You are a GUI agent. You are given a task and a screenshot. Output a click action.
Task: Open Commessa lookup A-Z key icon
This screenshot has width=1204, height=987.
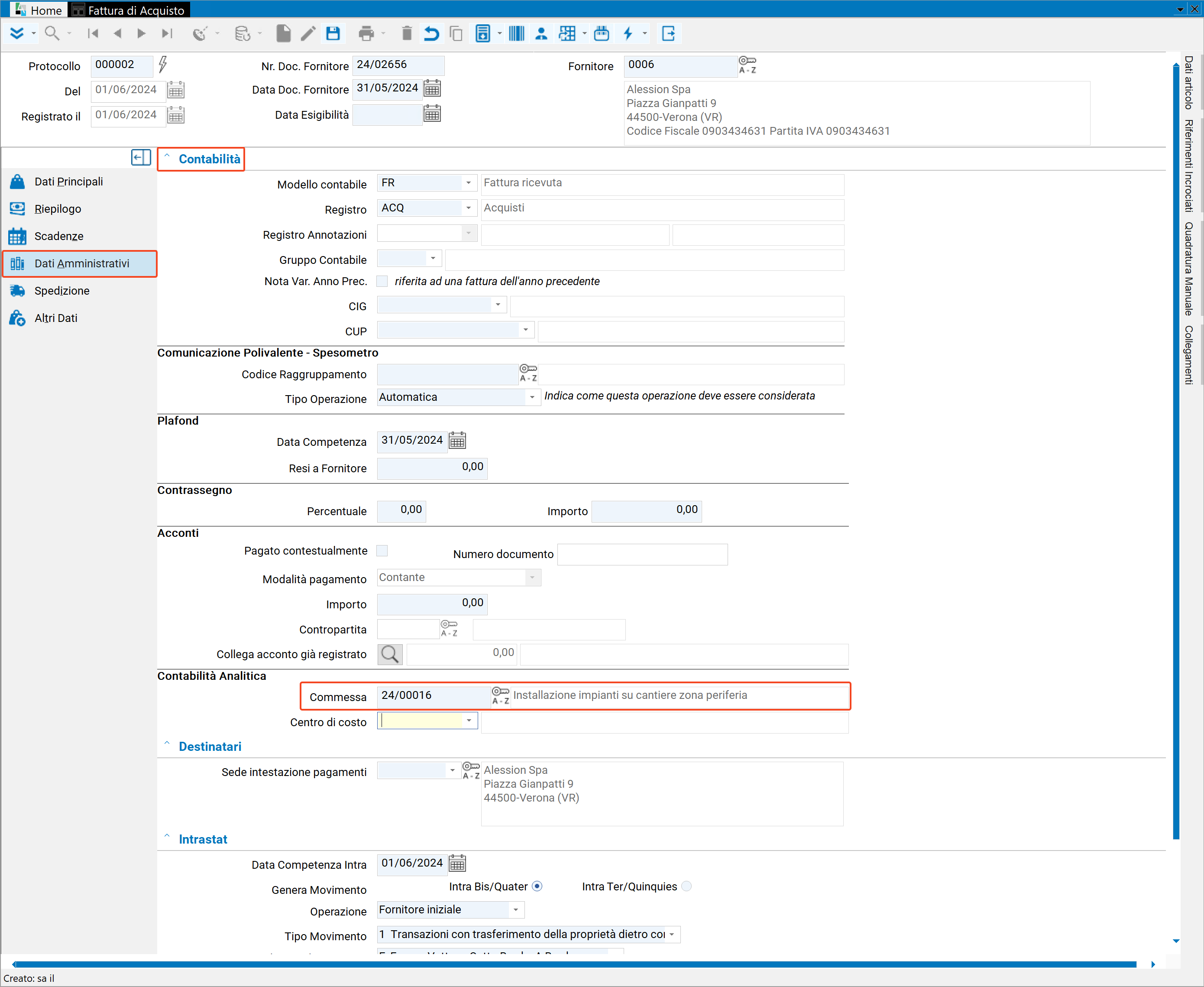(500, 695)
